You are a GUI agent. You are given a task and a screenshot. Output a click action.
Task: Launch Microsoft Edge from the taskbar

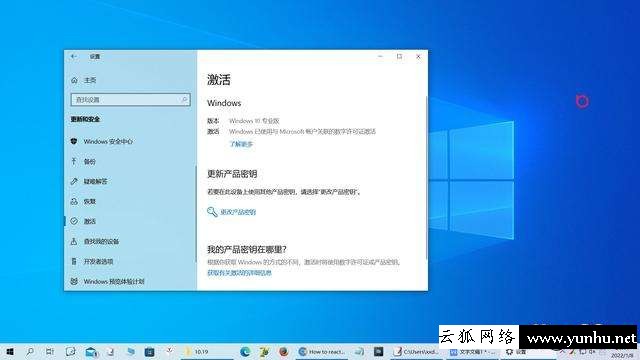245,351
